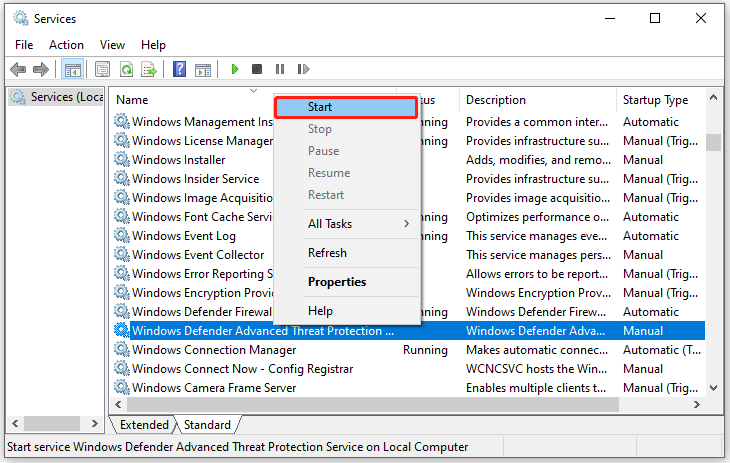Click the vertical scrollbar thumb
730x463 pixels.
point(713,143)
